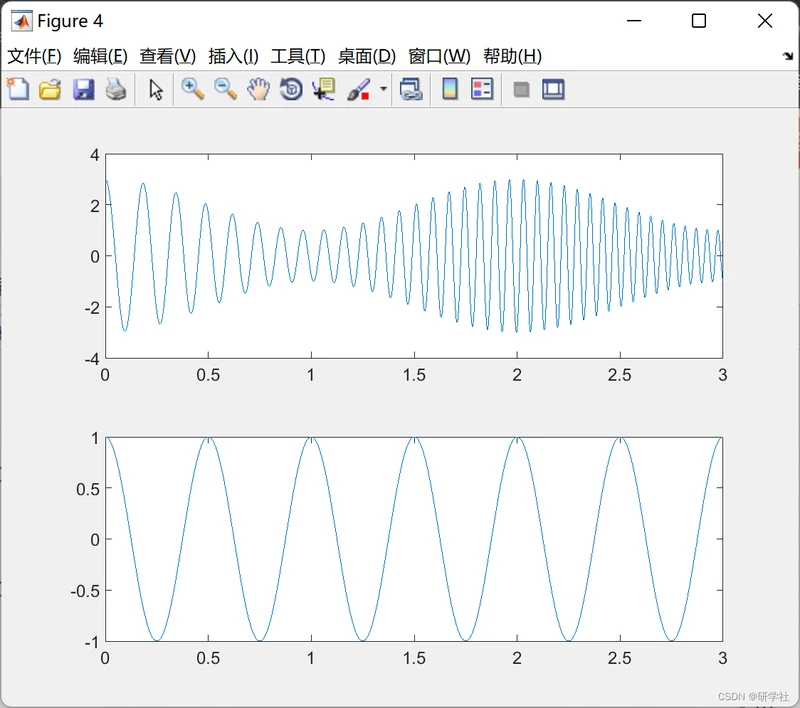Close the Figure 4 window
Viewport: 800px width, 708px height.
coord(765,21)
